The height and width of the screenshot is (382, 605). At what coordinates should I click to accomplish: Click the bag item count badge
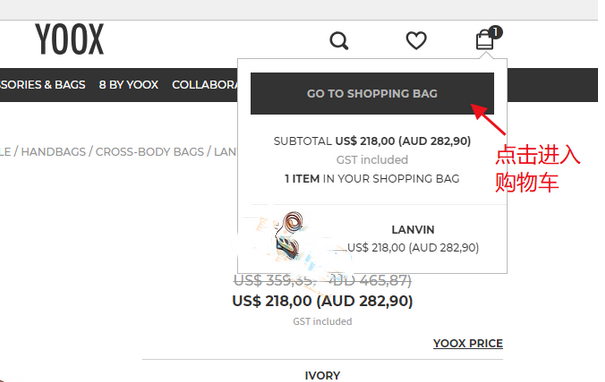pos(495,32)
